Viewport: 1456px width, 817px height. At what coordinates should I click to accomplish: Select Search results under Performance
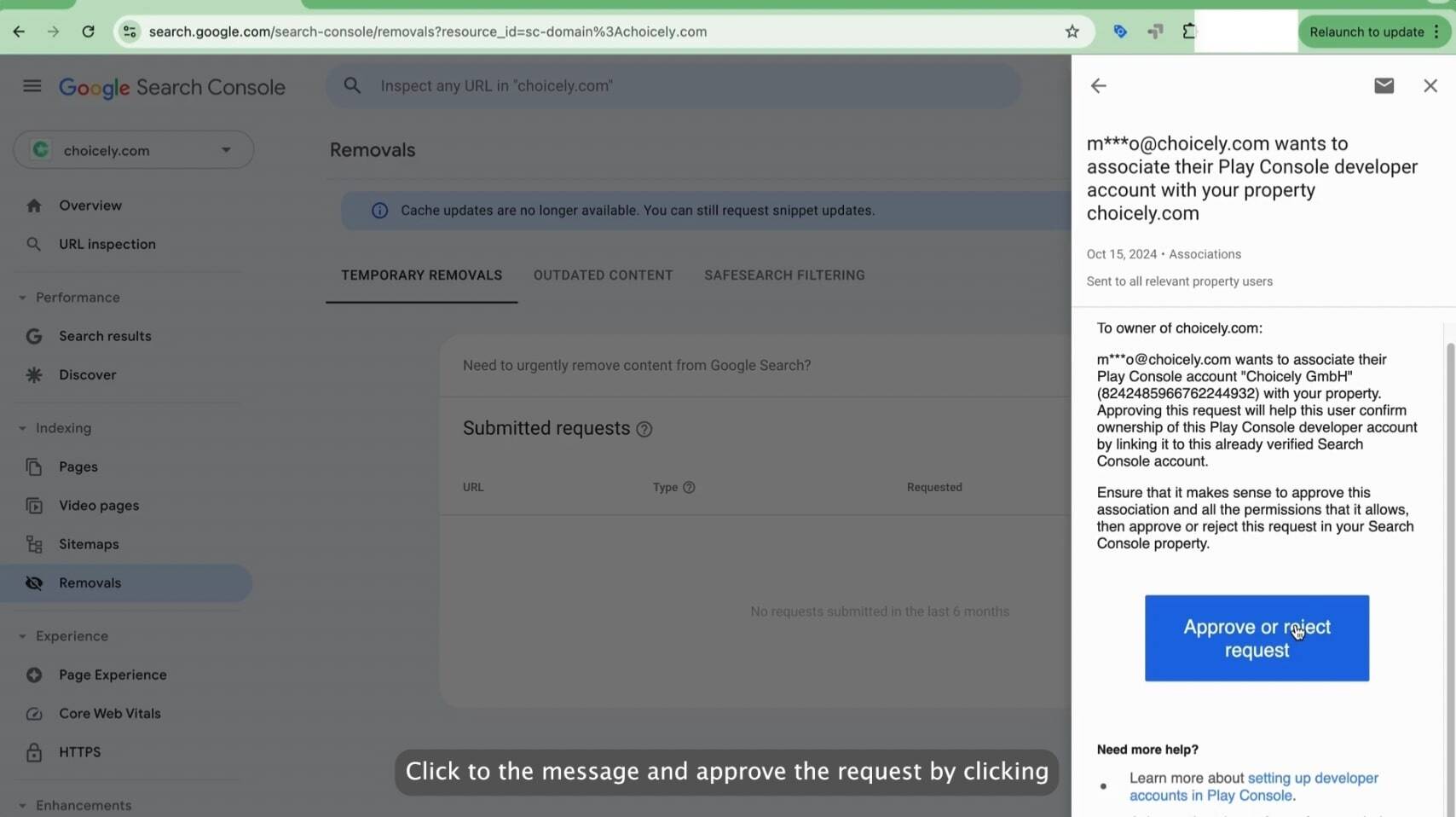(104, 335)
